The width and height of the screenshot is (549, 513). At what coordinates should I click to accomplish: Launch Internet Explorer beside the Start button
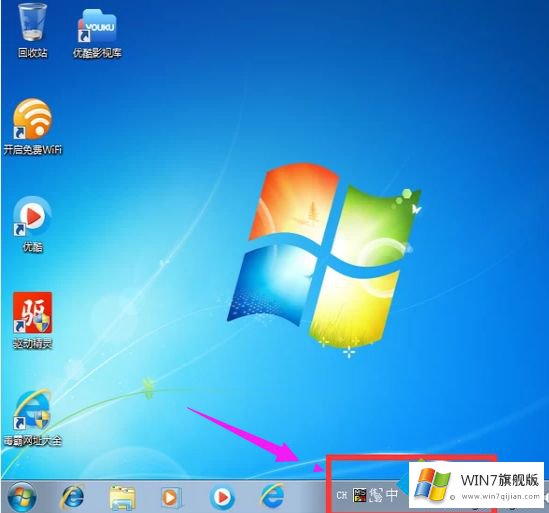pos(73,497)
